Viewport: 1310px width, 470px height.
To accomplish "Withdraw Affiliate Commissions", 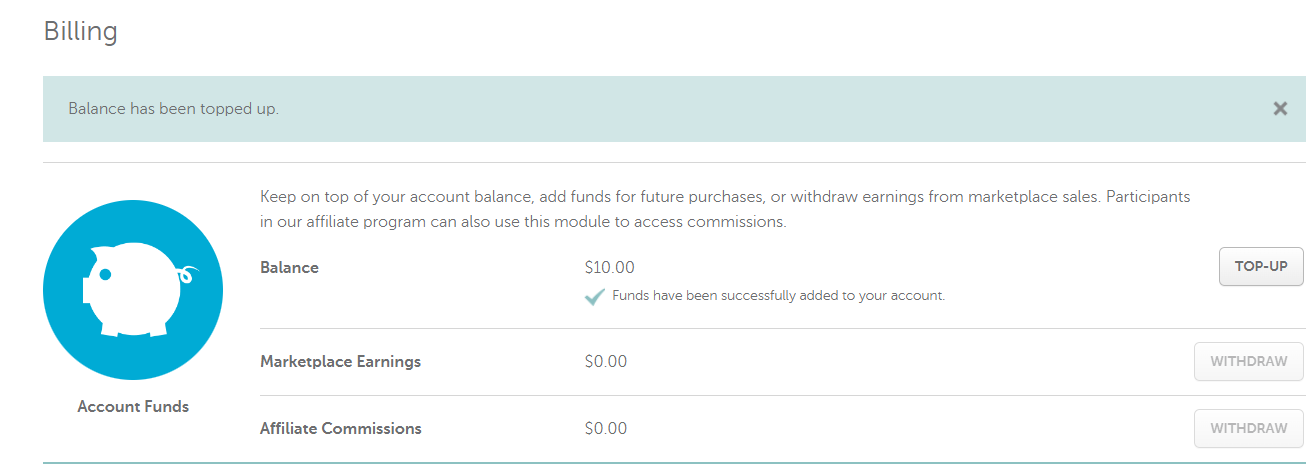I will click(x=1249, y=428).
